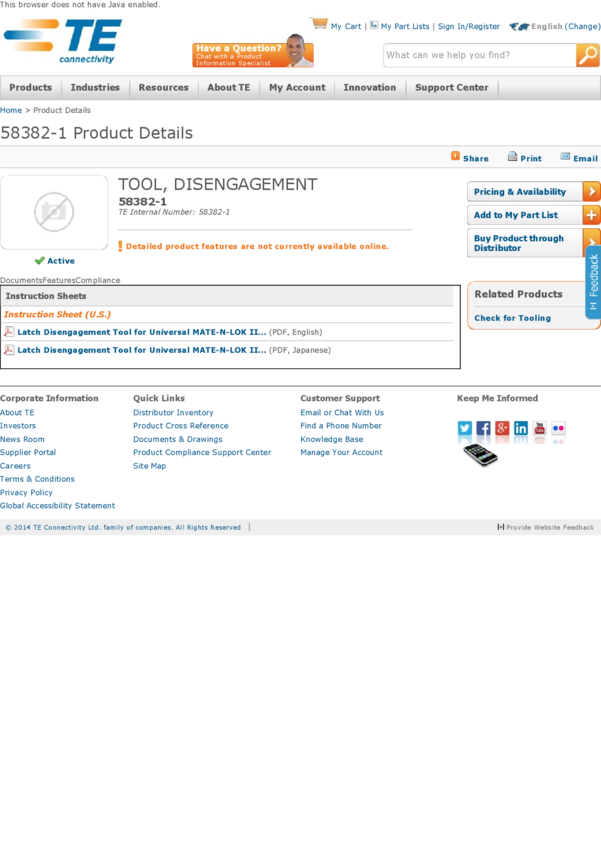Screen dimensions: 601x850
Task: Click the Add to My Part List plus icon
Action: click(591, 215)
